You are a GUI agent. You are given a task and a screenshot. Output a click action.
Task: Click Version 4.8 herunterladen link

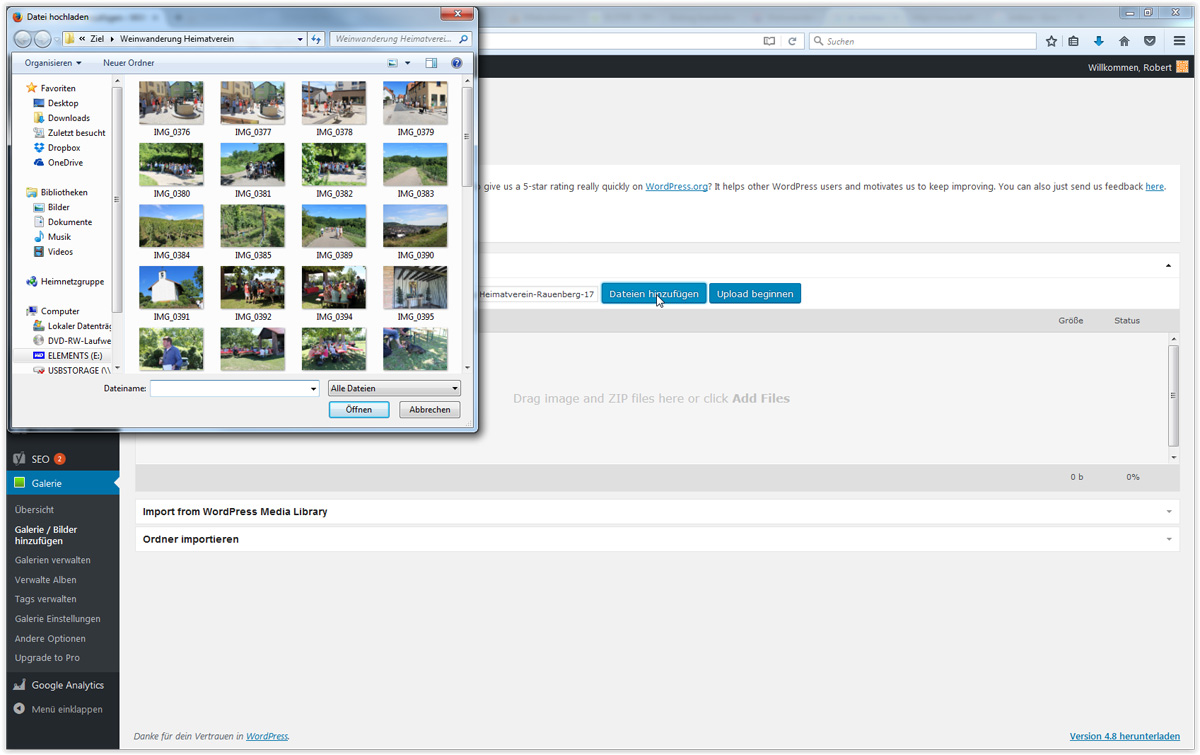tap(1125, 736)
